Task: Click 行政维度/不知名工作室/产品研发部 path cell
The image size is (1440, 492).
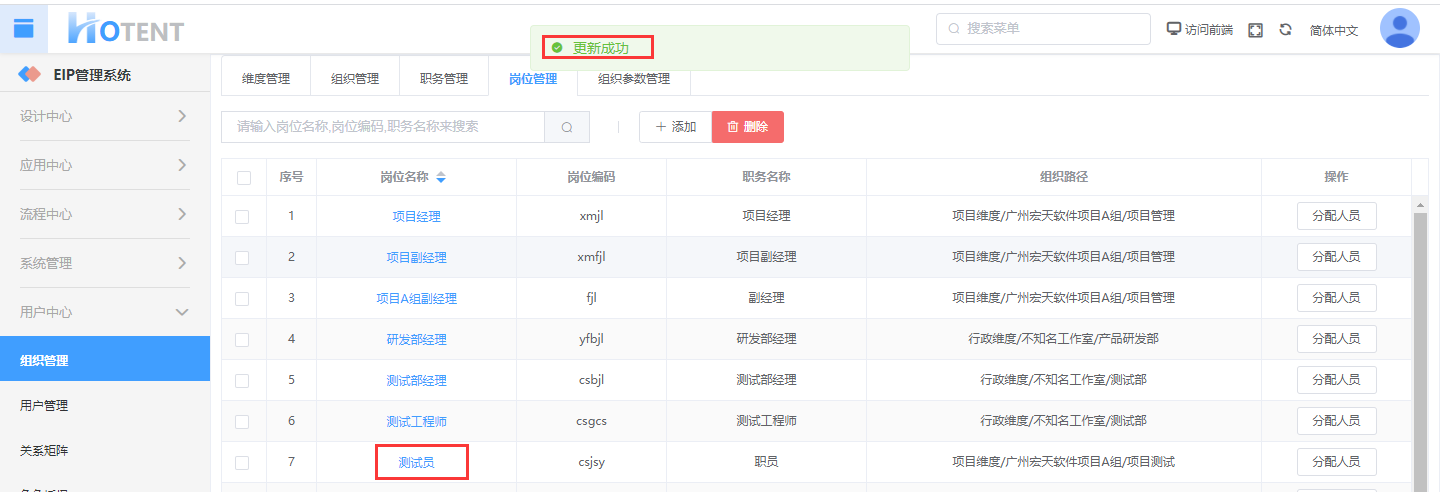Action: point(1063,339)
